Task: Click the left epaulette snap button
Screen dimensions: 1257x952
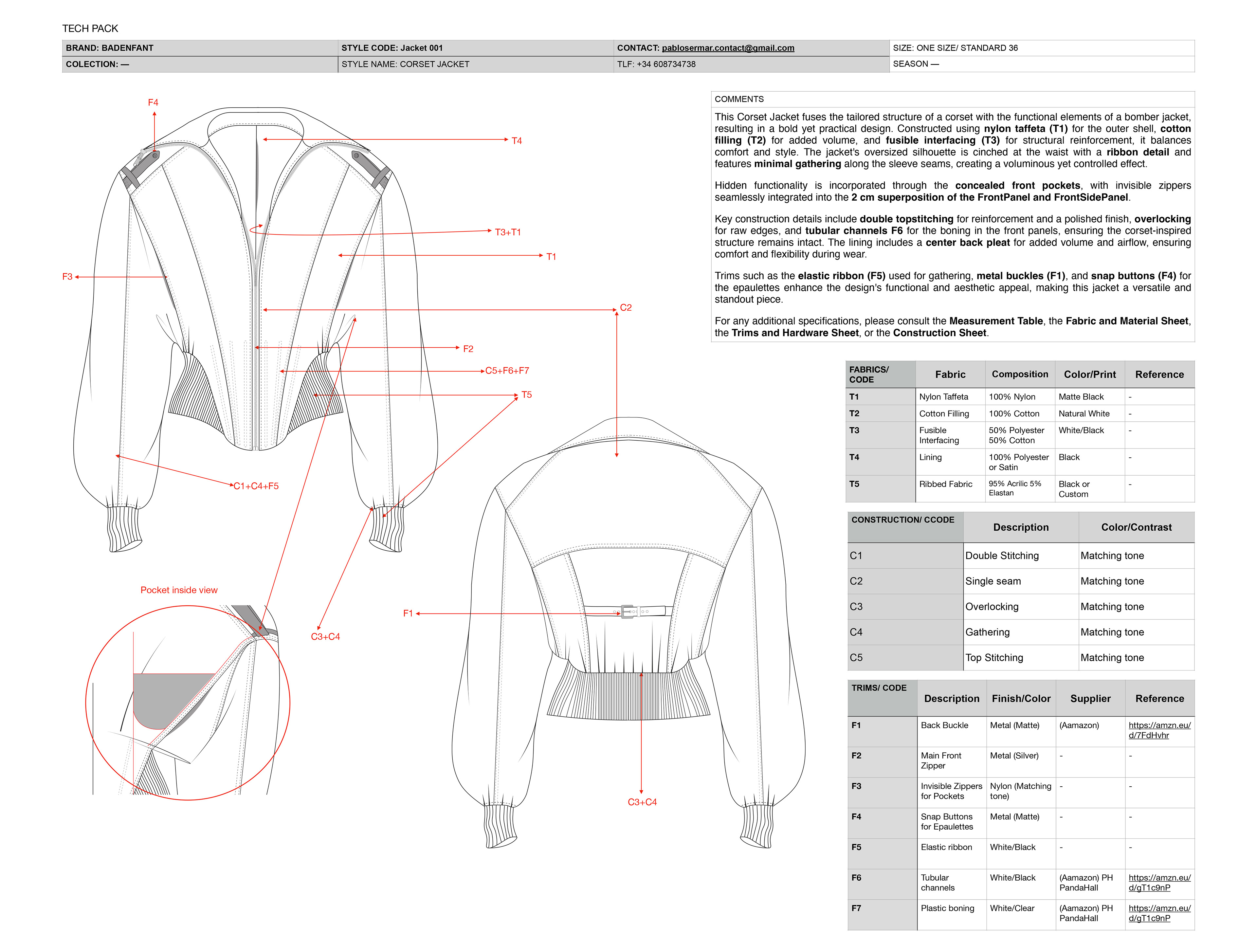Action: [x=155, y=155]
